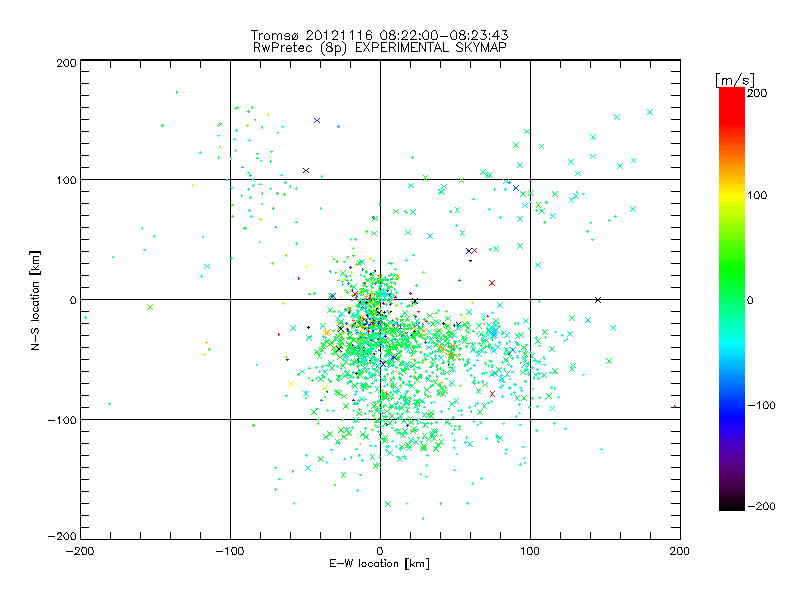Click the -100 tick label on the E-W axis
This screenshot has height=600, width=800.
coord(230,551)
